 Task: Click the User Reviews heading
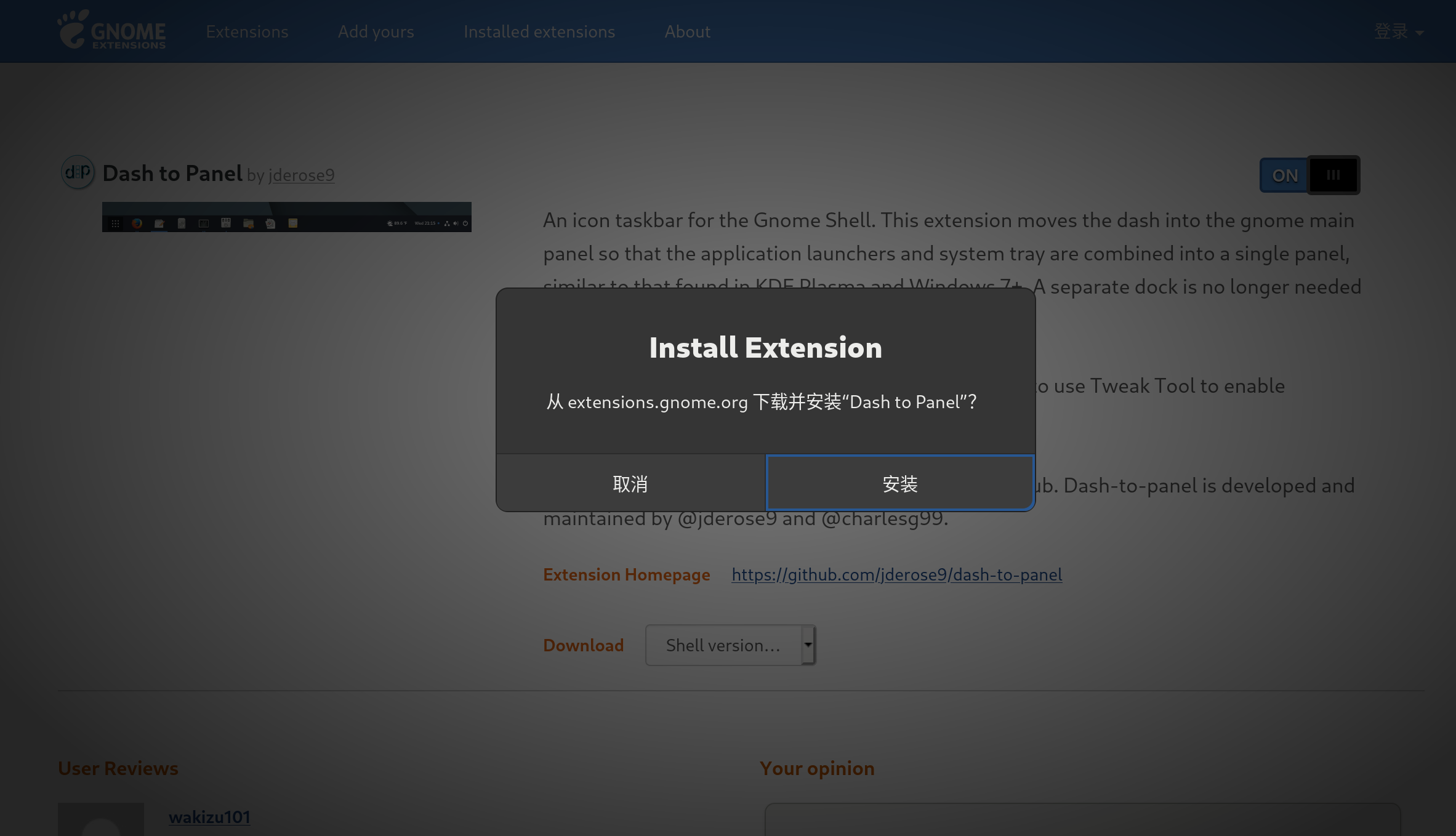[118, 768]
